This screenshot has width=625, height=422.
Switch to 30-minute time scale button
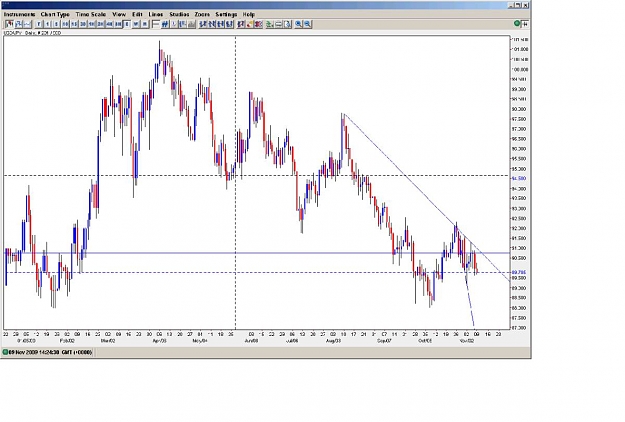83,24
